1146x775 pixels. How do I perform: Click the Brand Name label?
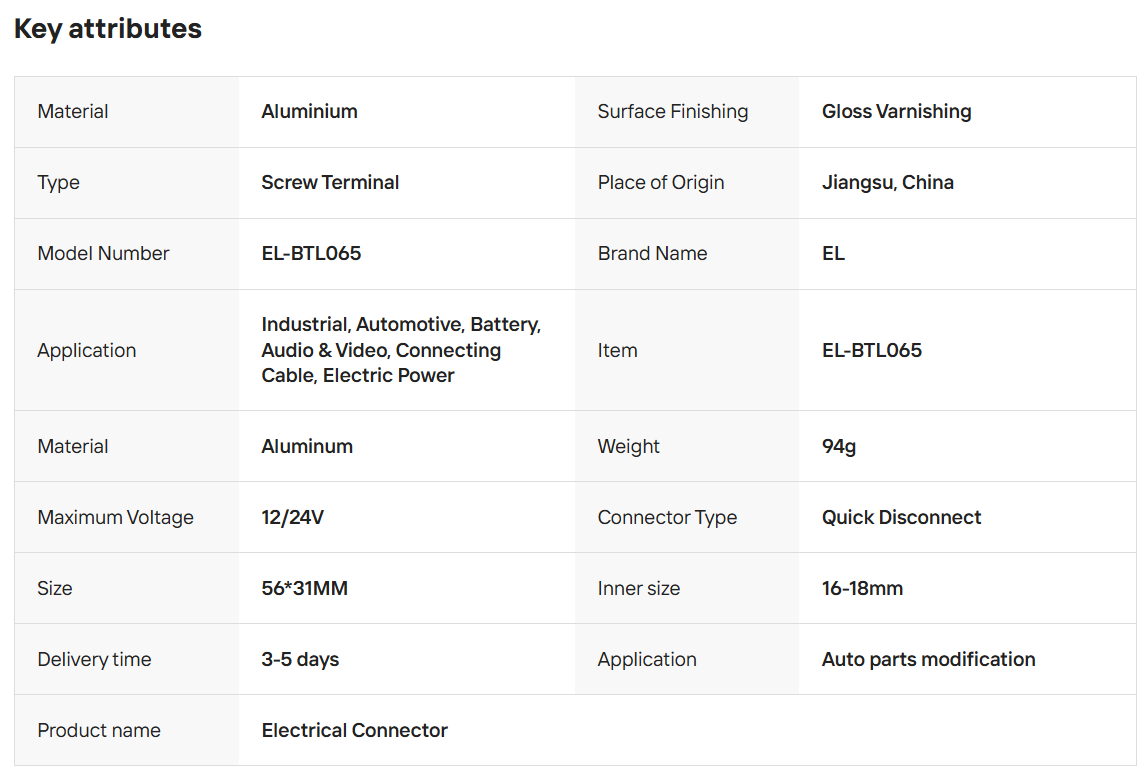652,254
